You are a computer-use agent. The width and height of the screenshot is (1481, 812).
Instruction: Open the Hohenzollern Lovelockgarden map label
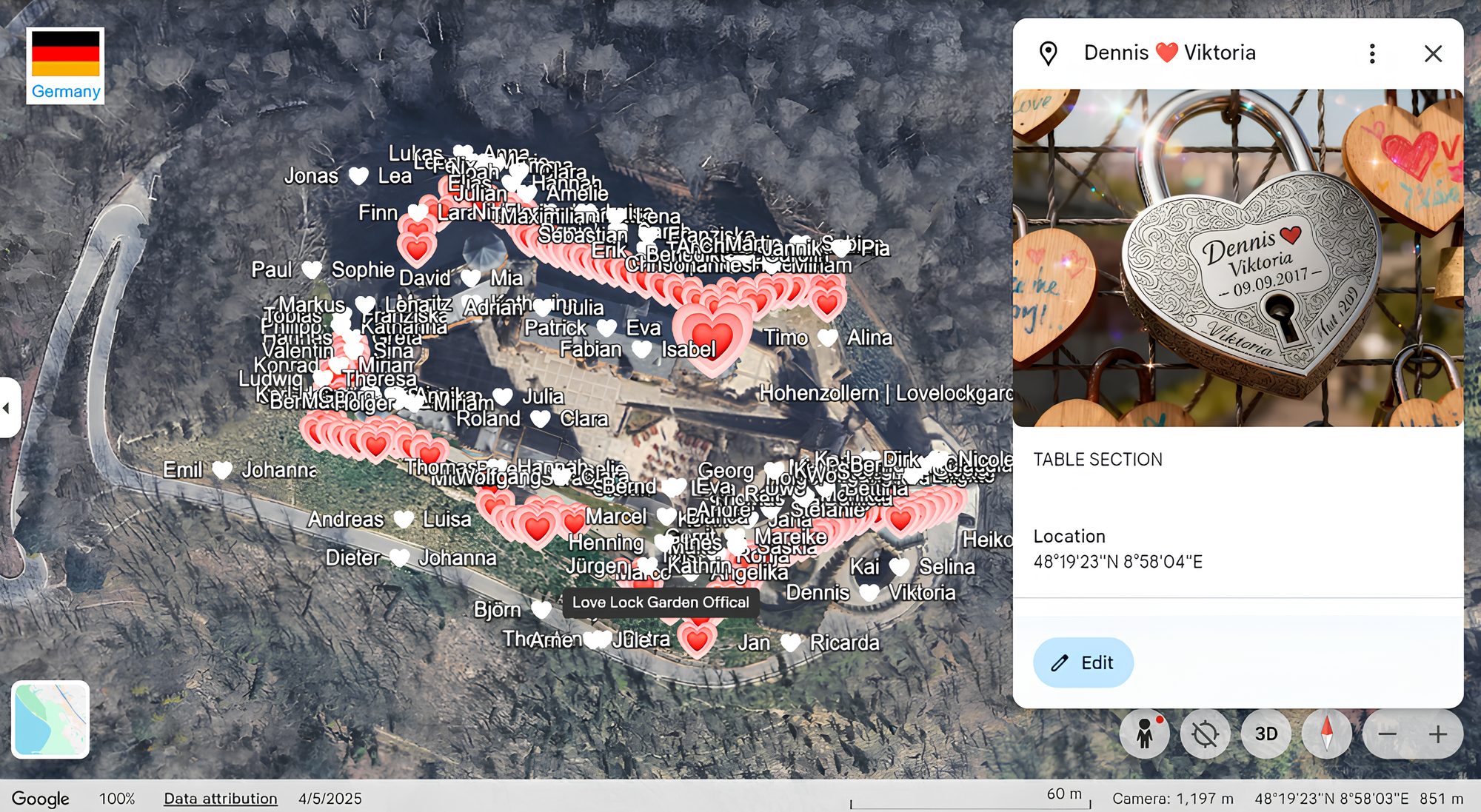tap(886, 393)
